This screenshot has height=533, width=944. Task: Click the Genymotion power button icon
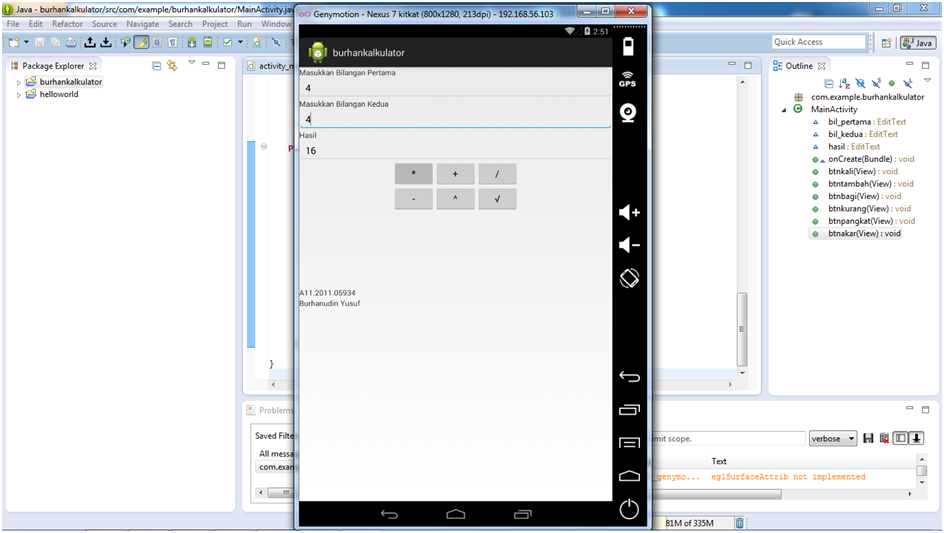click(x=629, y=509)
